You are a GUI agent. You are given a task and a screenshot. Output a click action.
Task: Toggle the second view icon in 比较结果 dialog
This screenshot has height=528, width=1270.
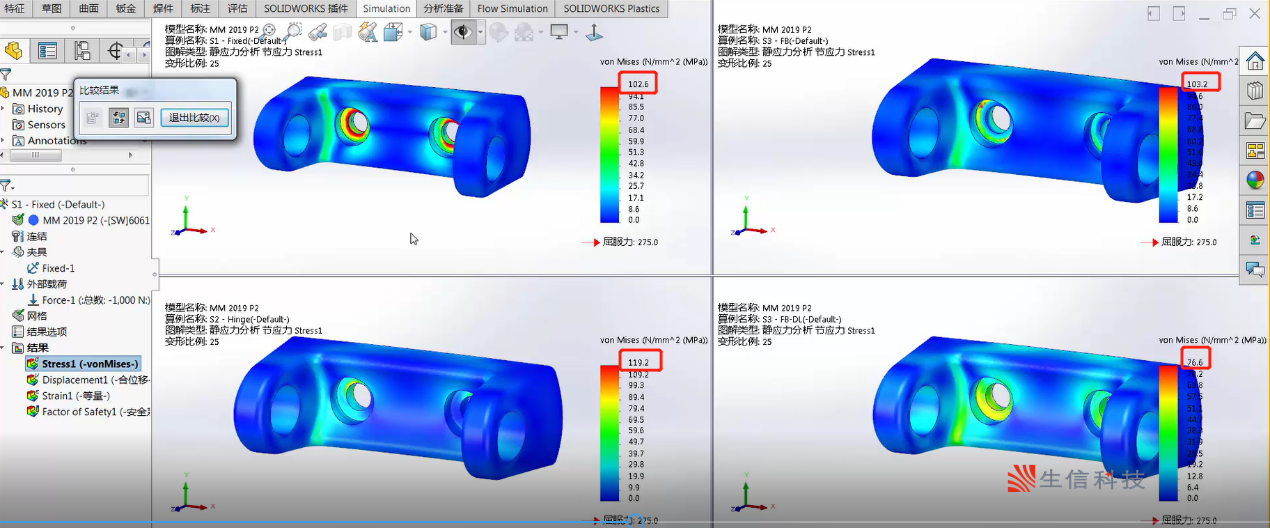click(x=119, y=117)
